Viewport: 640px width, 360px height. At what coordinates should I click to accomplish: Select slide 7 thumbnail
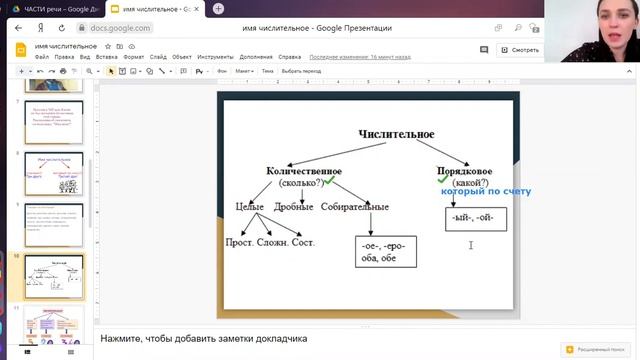click(54, 122)
